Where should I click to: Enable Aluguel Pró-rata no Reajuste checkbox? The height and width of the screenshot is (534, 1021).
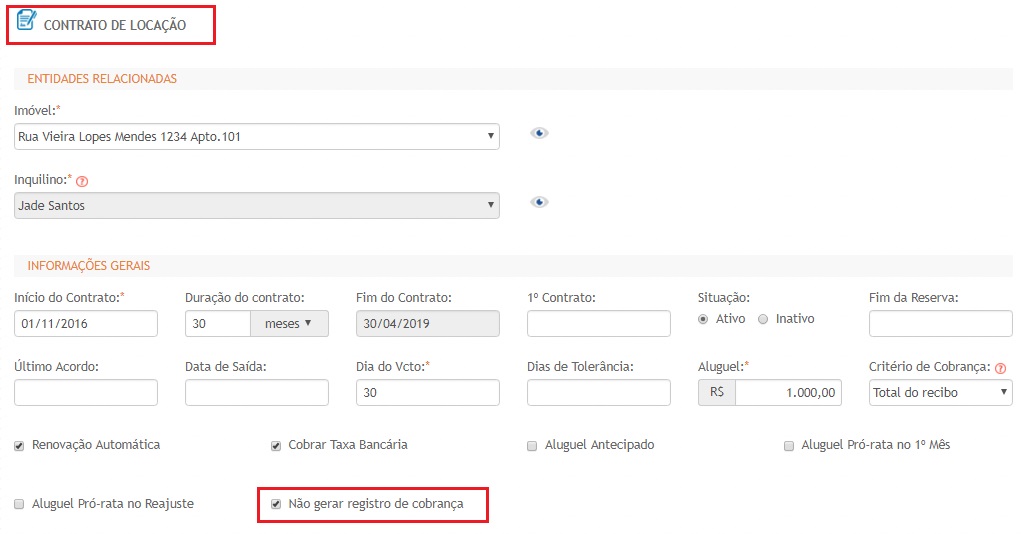(19, 504)
